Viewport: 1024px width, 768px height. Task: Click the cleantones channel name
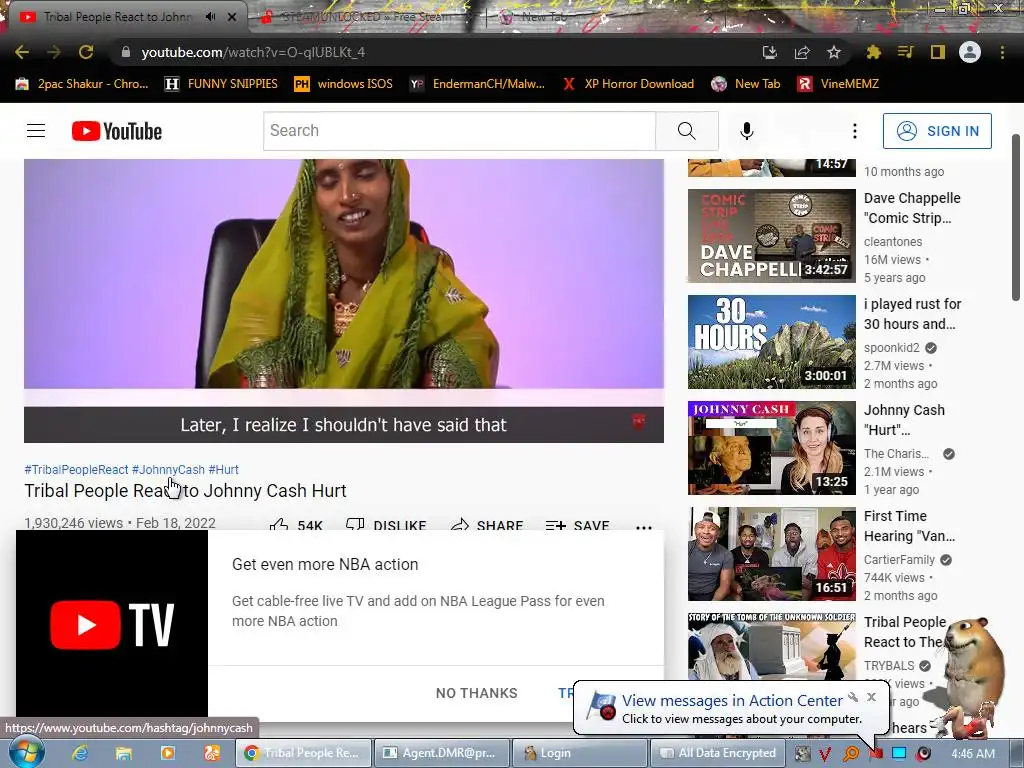tap(893, 242)
